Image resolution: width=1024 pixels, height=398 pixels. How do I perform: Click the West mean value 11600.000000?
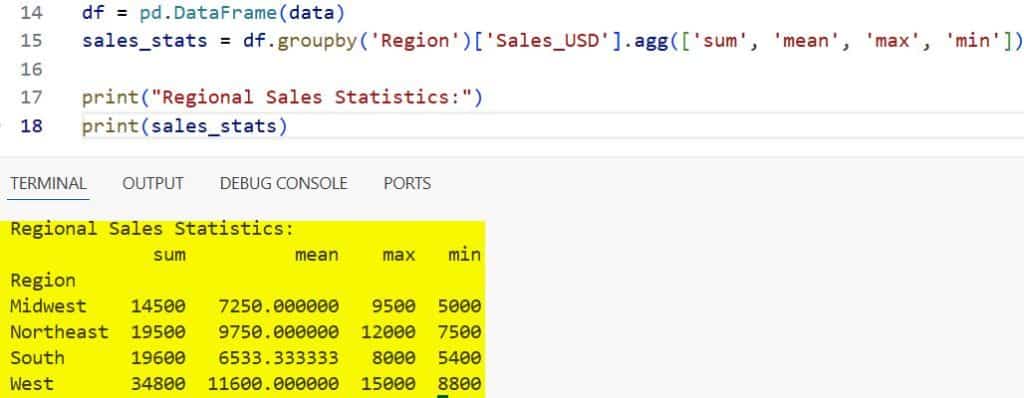pos(274,384)
